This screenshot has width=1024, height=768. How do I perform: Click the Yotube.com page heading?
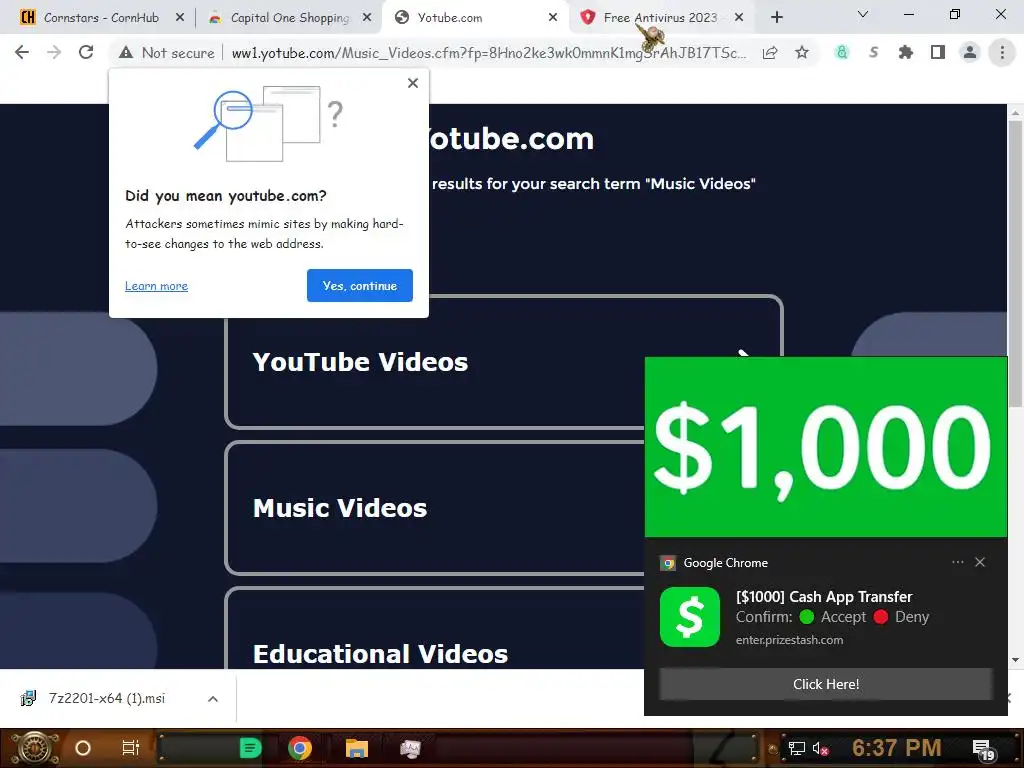click(509, 138)
